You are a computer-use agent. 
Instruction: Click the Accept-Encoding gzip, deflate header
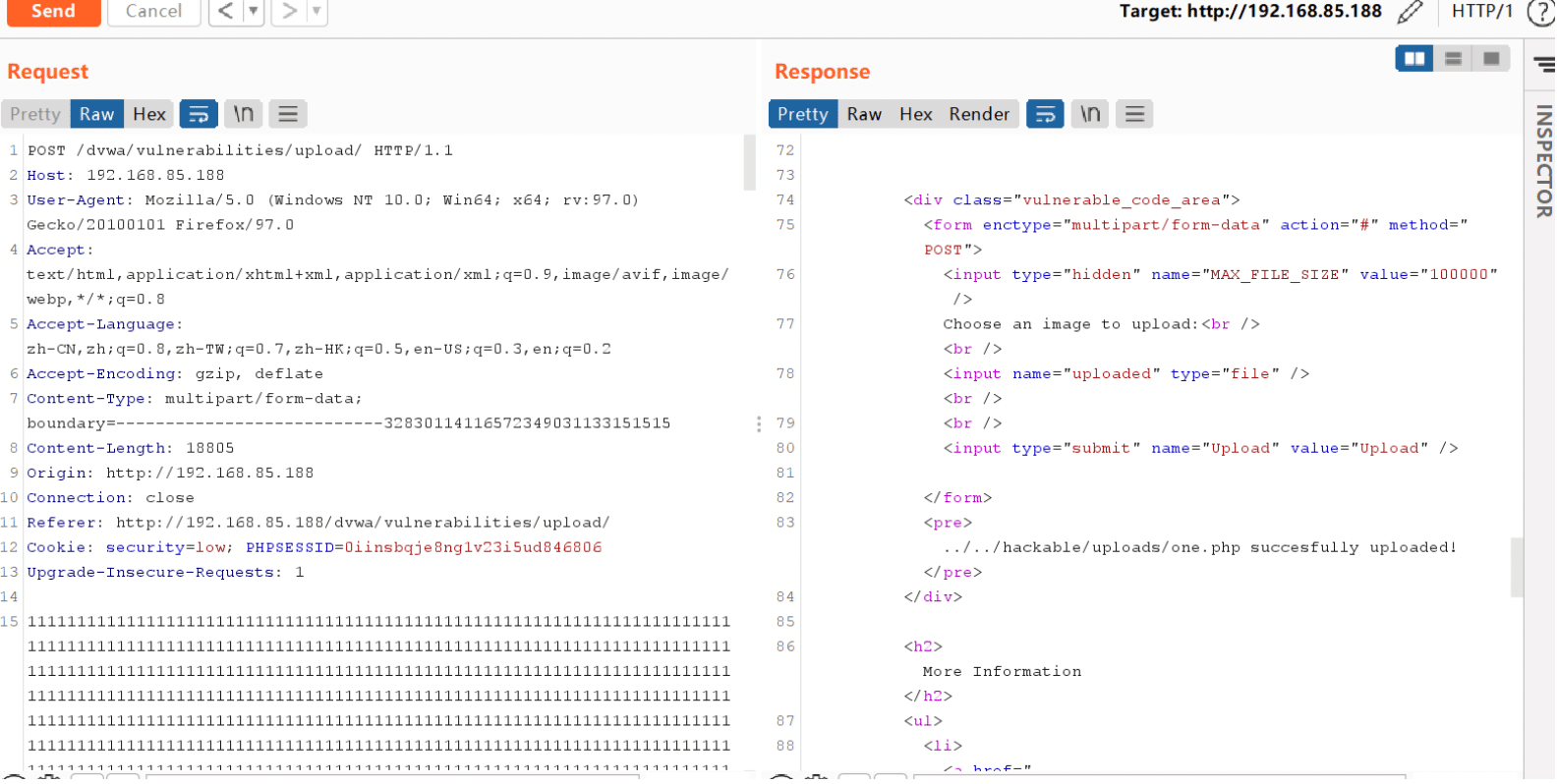pyautogui.click(x=175, y=373)
